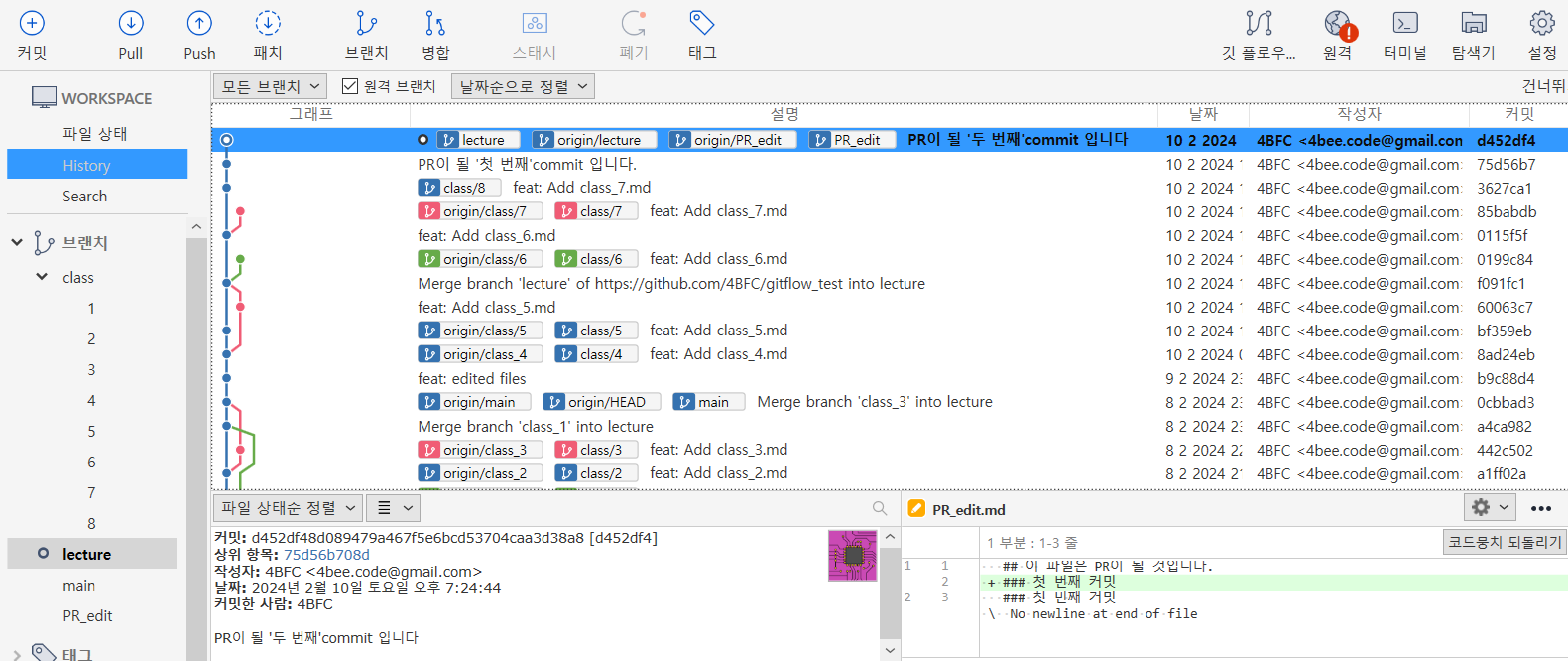Open Settings (설정) toolbar icon
The height and width of the screenshot is (661, 1568).
[1542, 23]
